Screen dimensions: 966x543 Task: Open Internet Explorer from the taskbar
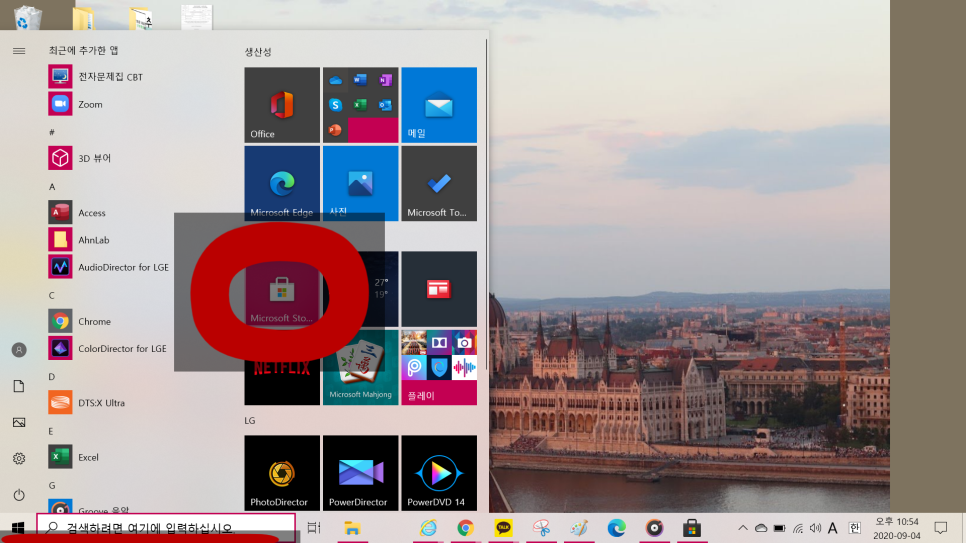point(428,528)
